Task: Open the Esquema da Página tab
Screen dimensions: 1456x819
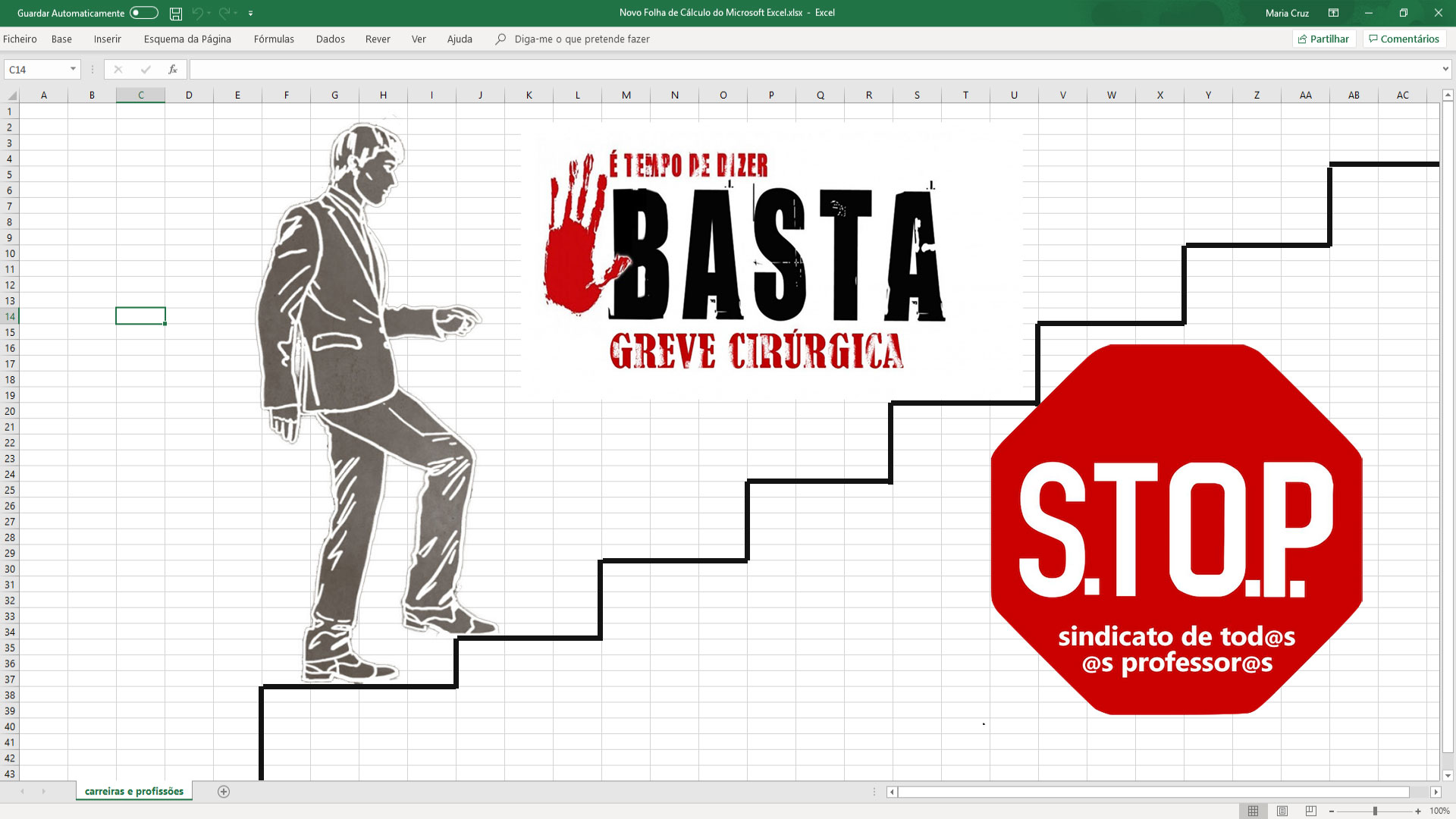Action: 187,39
